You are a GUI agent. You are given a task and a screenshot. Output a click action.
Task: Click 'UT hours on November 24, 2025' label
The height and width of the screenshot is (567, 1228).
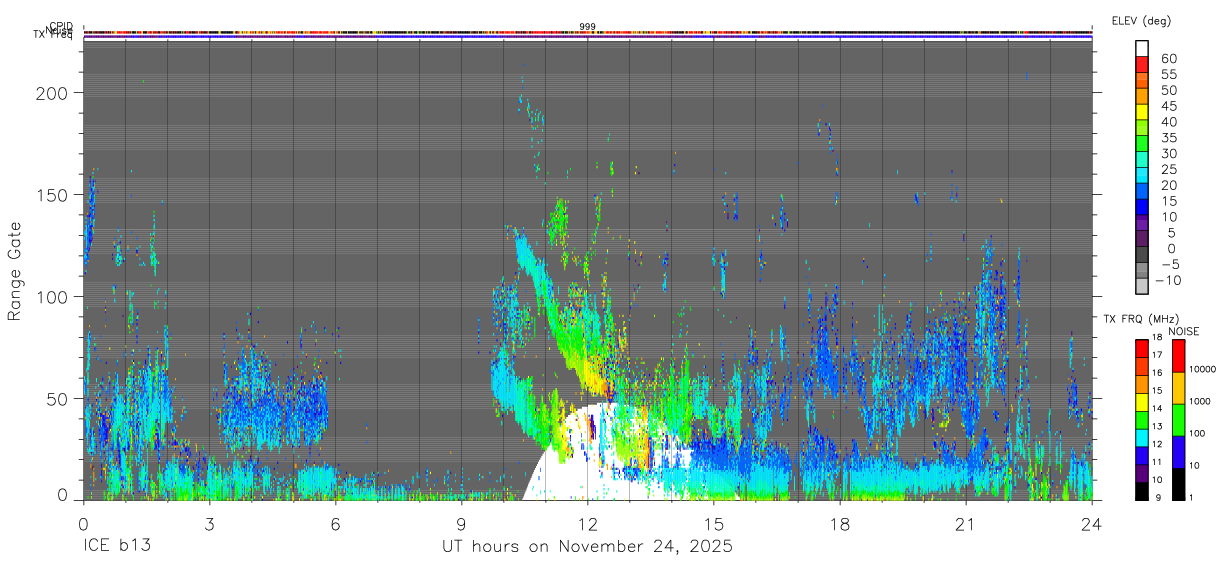[x=587, y=547]
